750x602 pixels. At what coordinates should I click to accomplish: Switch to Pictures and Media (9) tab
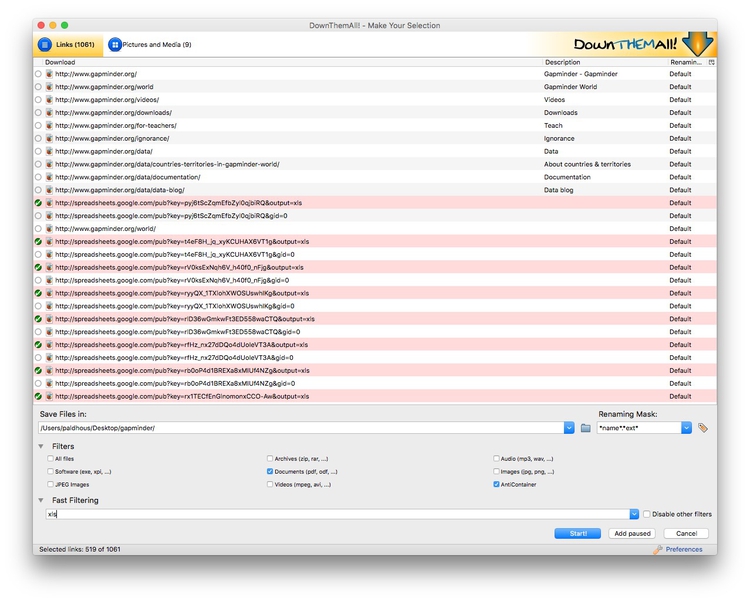(150, 45)
